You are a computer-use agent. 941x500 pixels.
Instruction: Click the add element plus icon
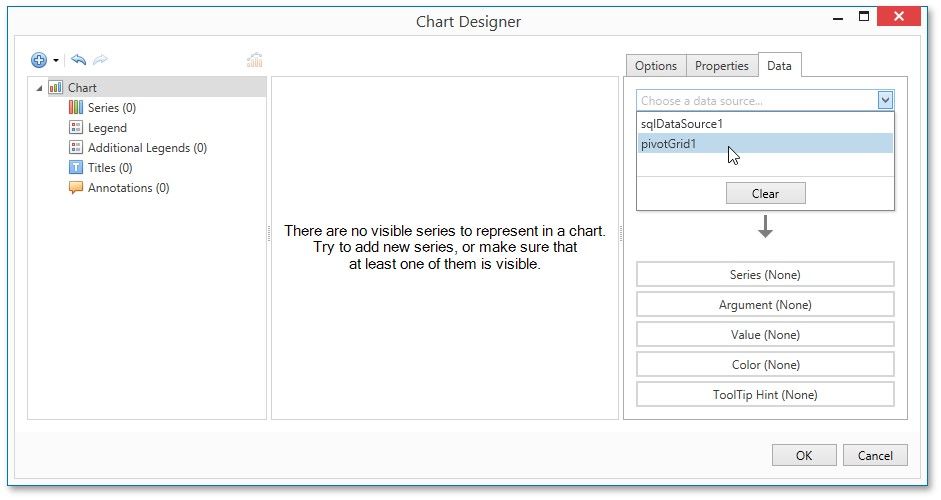[39, 61]
